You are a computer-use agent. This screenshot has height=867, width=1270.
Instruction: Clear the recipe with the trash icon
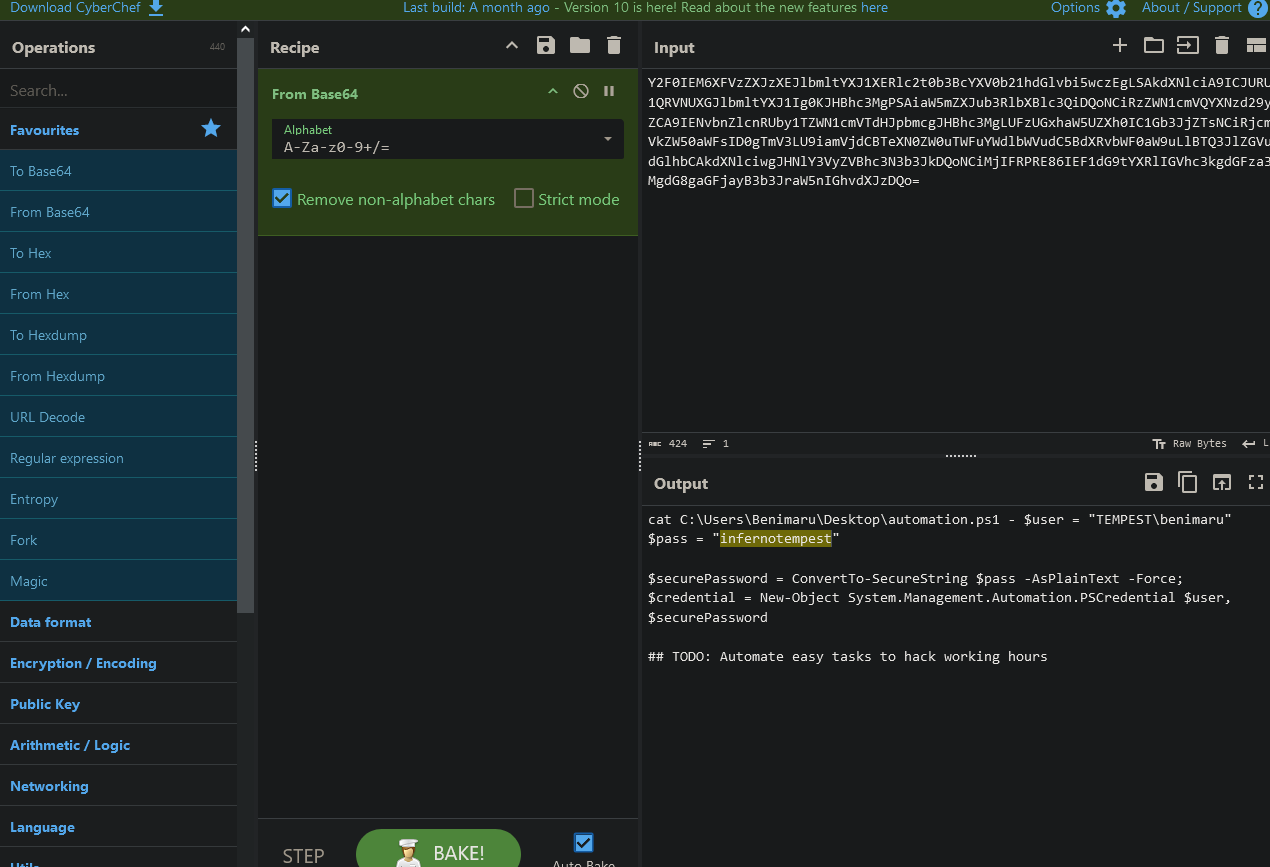point(614,46)
